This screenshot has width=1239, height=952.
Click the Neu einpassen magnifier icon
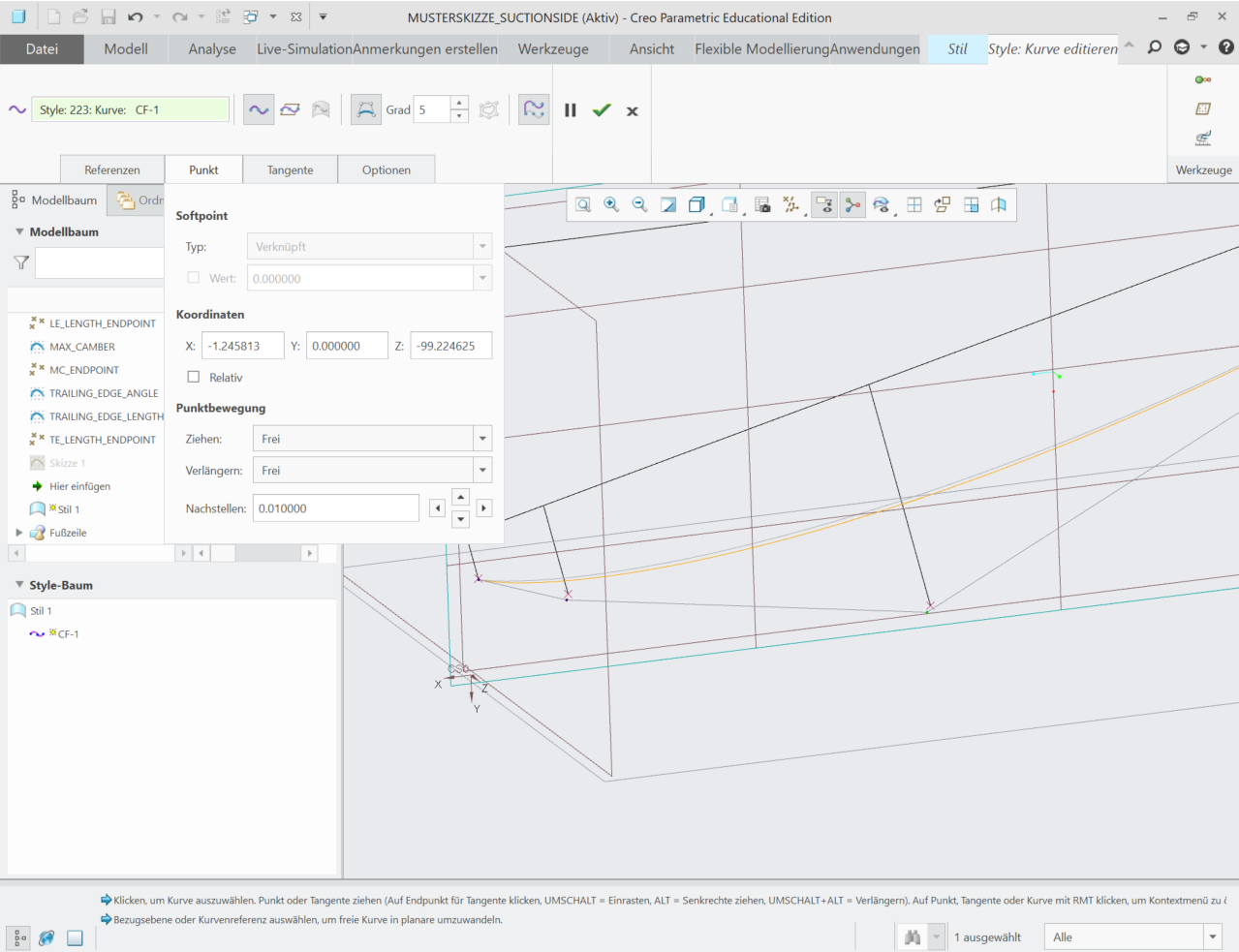[x=582, y=204]
